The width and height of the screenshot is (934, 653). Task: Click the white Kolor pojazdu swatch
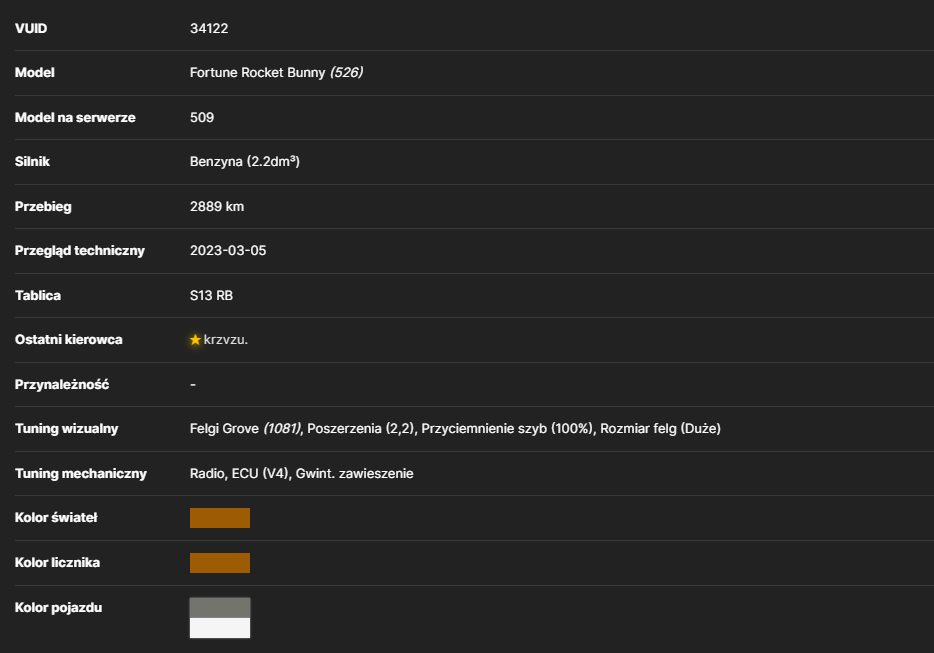pyautogui.click(x=220, y=628)
